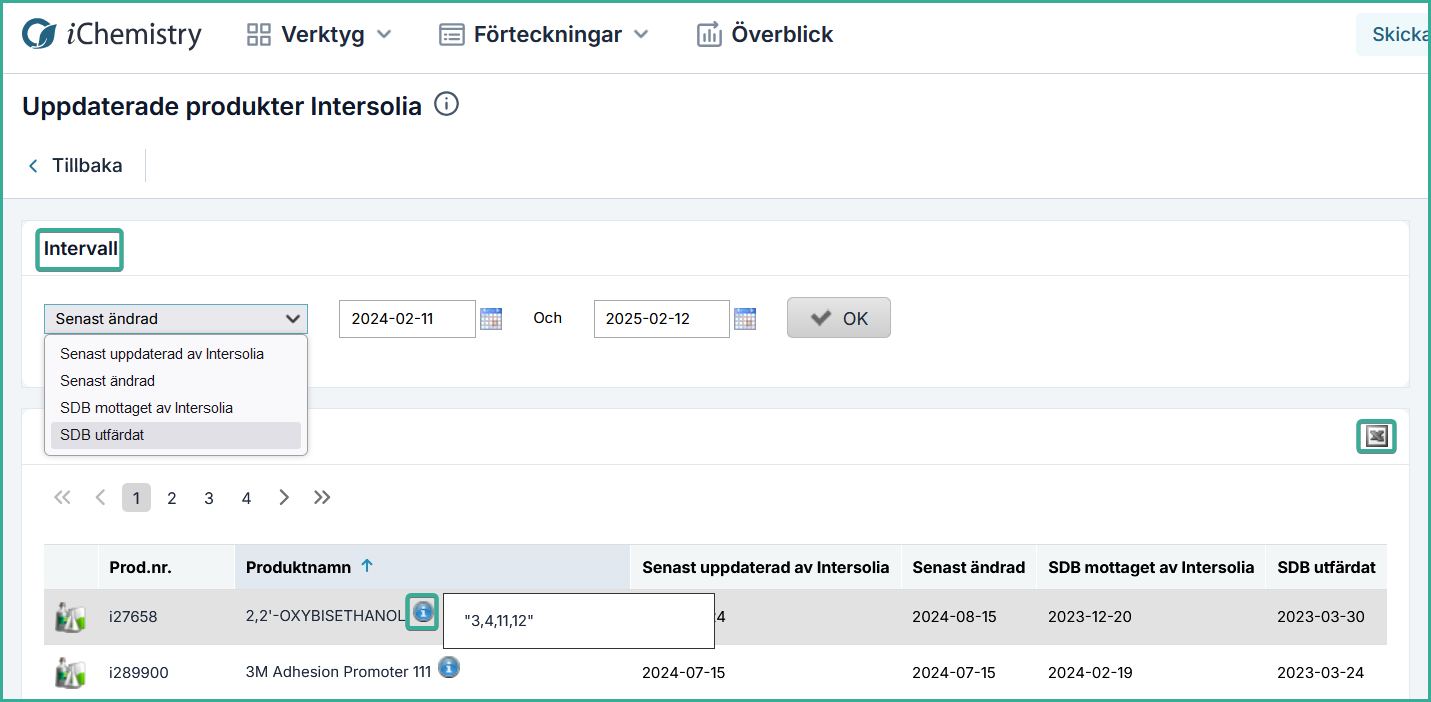
Task: Jump to last page of results
Action: (322, 497)
